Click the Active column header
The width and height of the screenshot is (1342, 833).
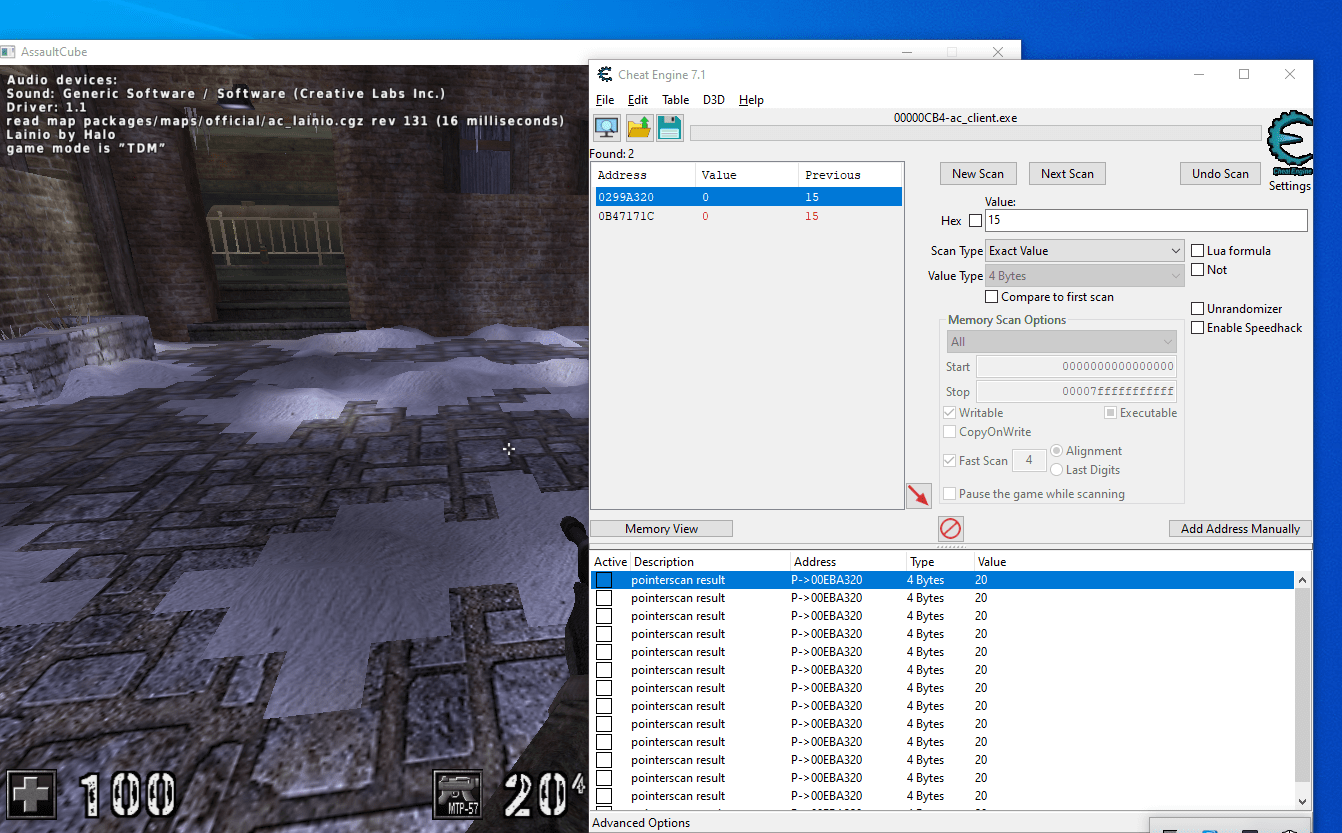click(x=610, y=562)
